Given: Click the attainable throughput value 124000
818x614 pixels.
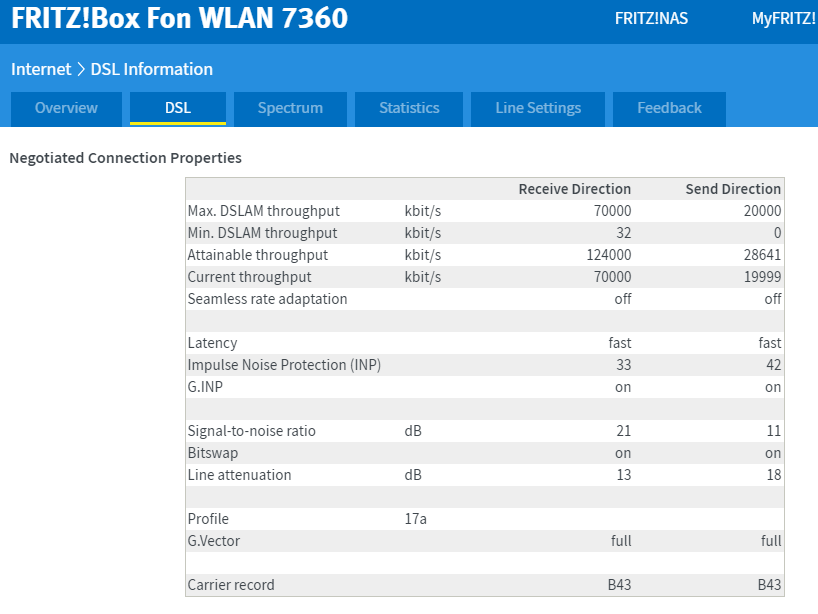Looking at the screenshot, I should click(x=608, y=255).
